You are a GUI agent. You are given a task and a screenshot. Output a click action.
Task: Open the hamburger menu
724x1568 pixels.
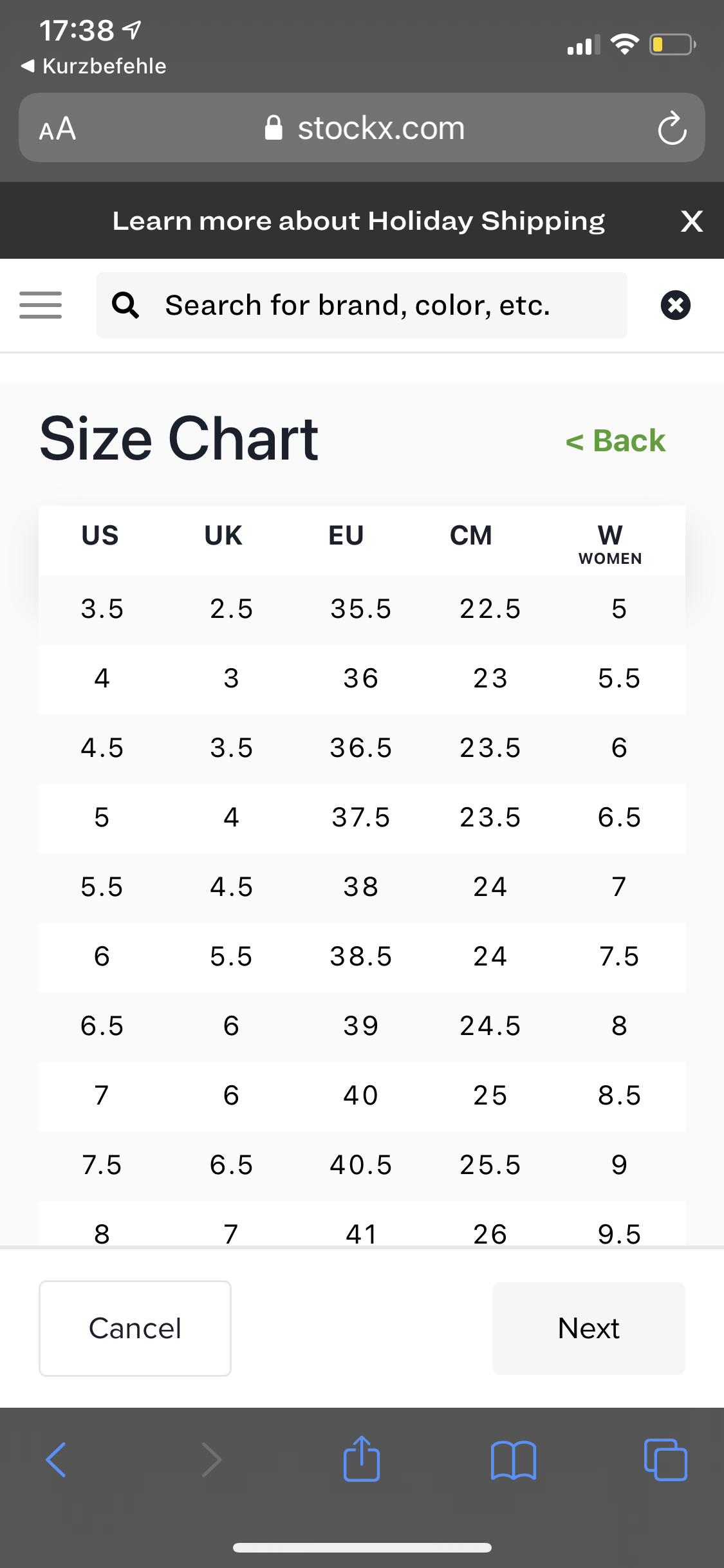[41, 305]
